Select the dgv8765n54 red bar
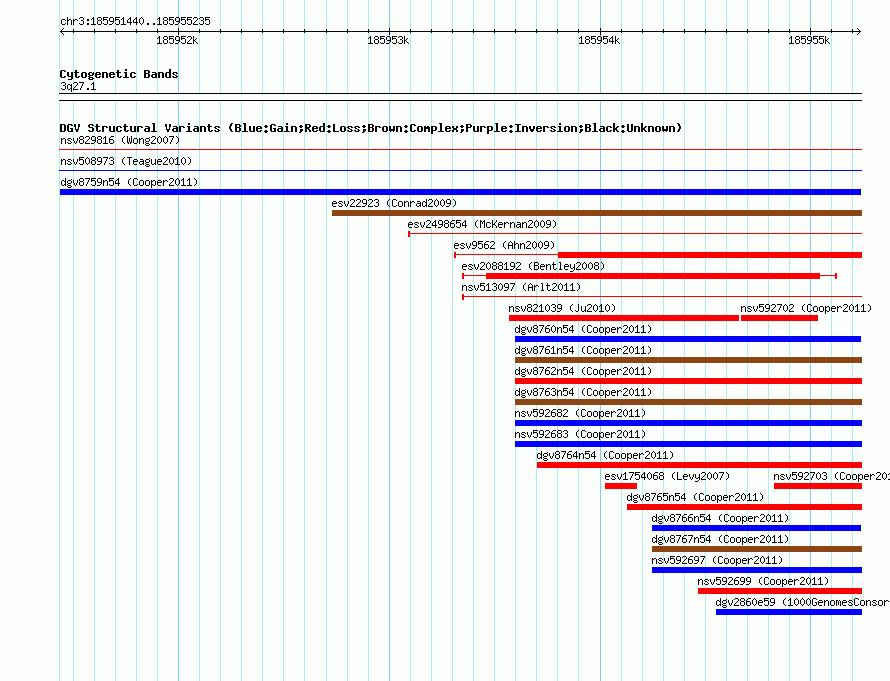The height and width of the screenshot is (681, 890). point(744,507)
